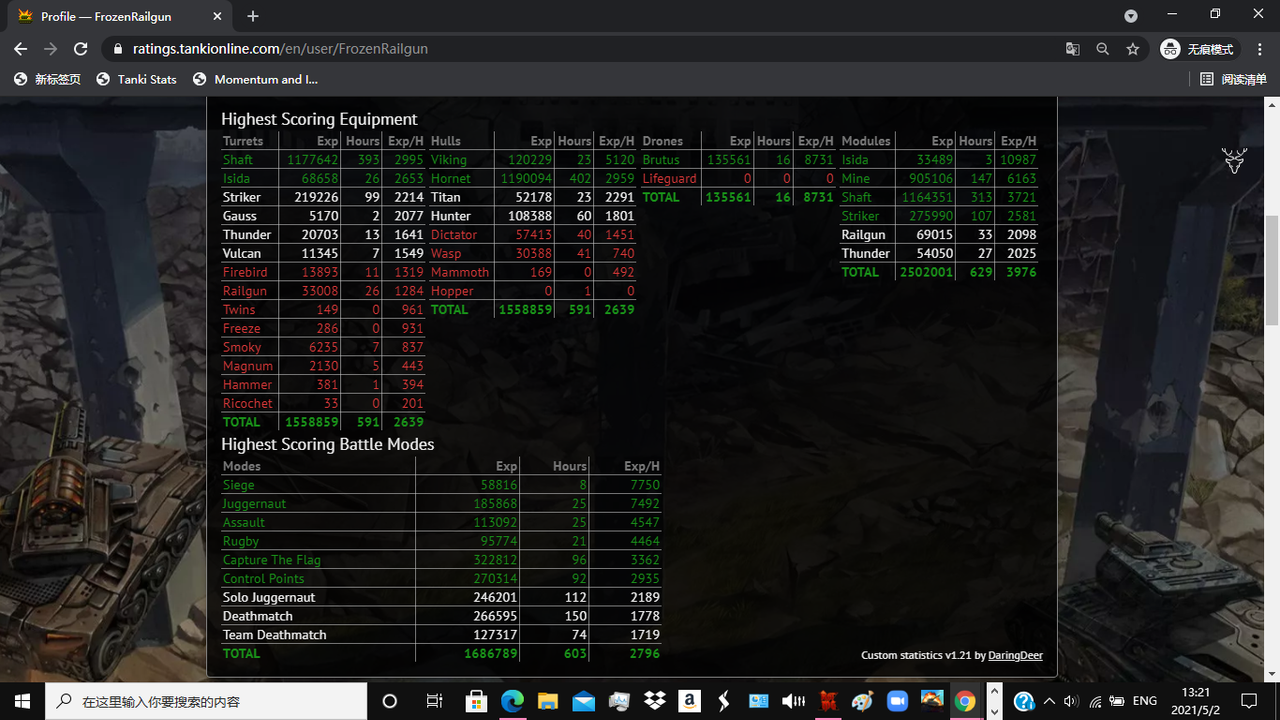The height and width of the screenshot is (720, 1280).
Task: Launch Microsoft Edge from taskbar
Action: pyautogui.click(x=512, y=701)
